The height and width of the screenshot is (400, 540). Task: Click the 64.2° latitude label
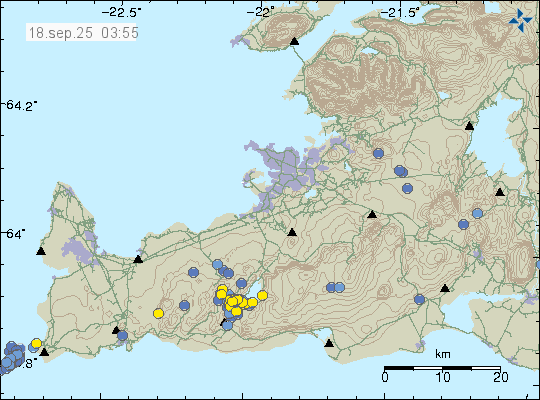coord(21,105)
